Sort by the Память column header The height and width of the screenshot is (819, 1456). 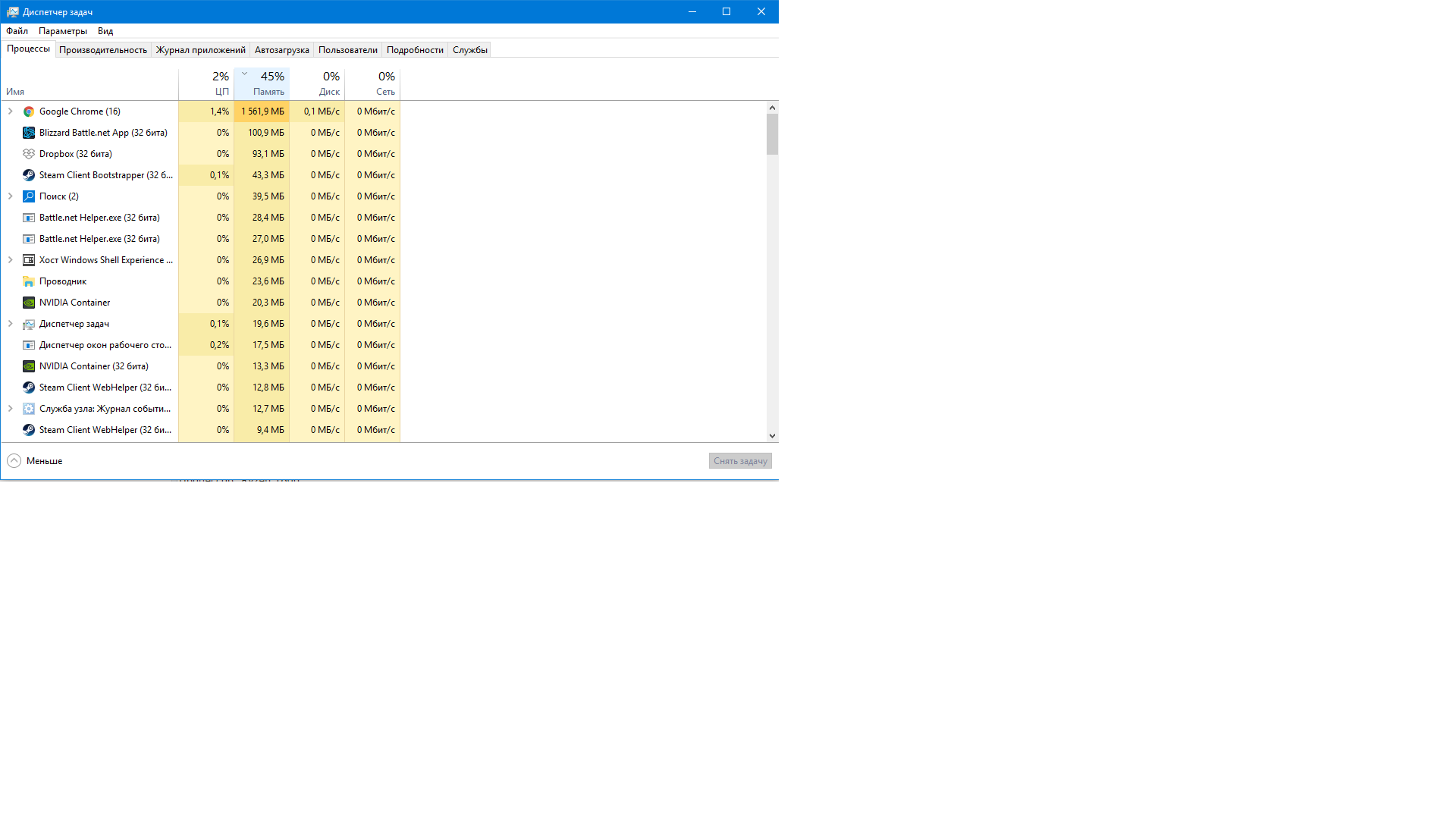(x=262, y=84)
